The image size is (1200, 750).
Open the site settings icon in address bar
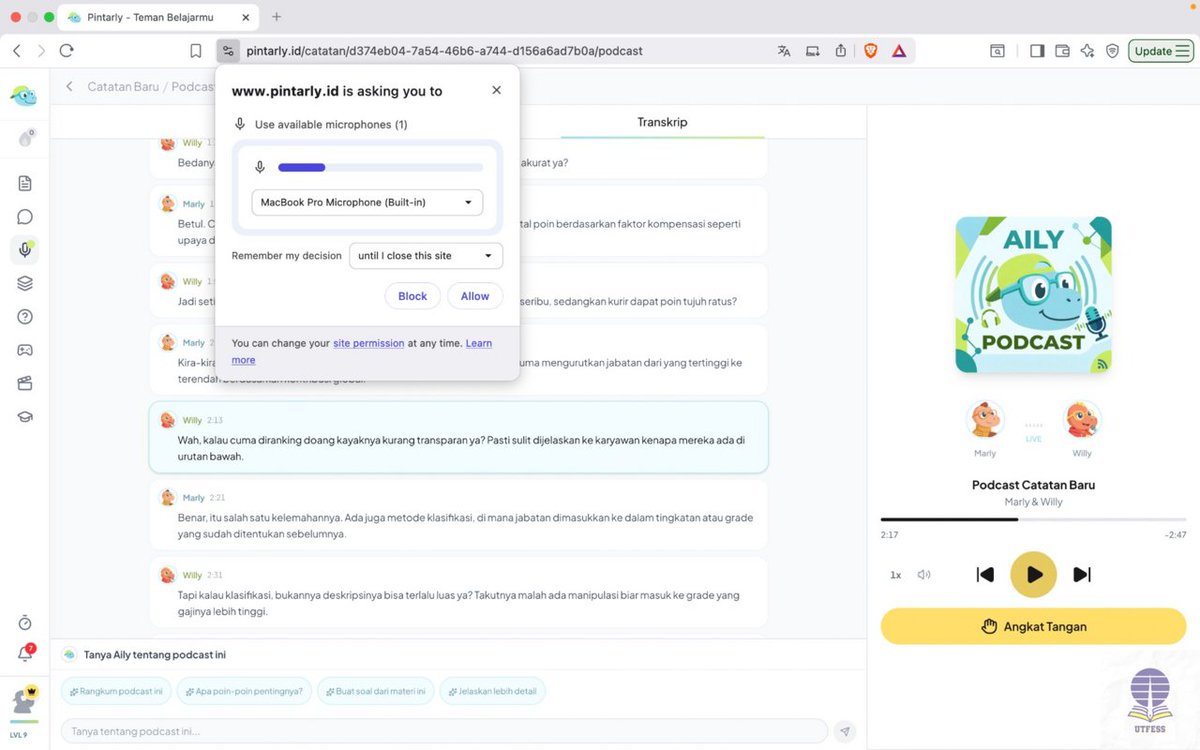click(228, 50)
